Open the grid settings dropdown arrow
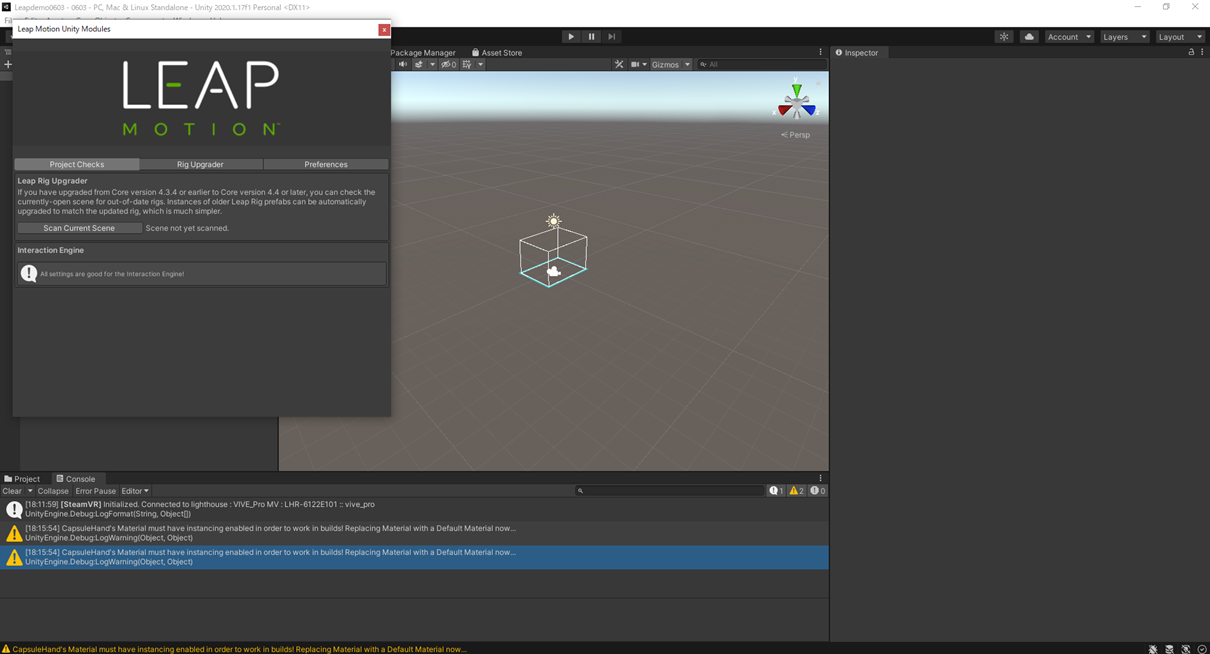 tap(481, 64)
